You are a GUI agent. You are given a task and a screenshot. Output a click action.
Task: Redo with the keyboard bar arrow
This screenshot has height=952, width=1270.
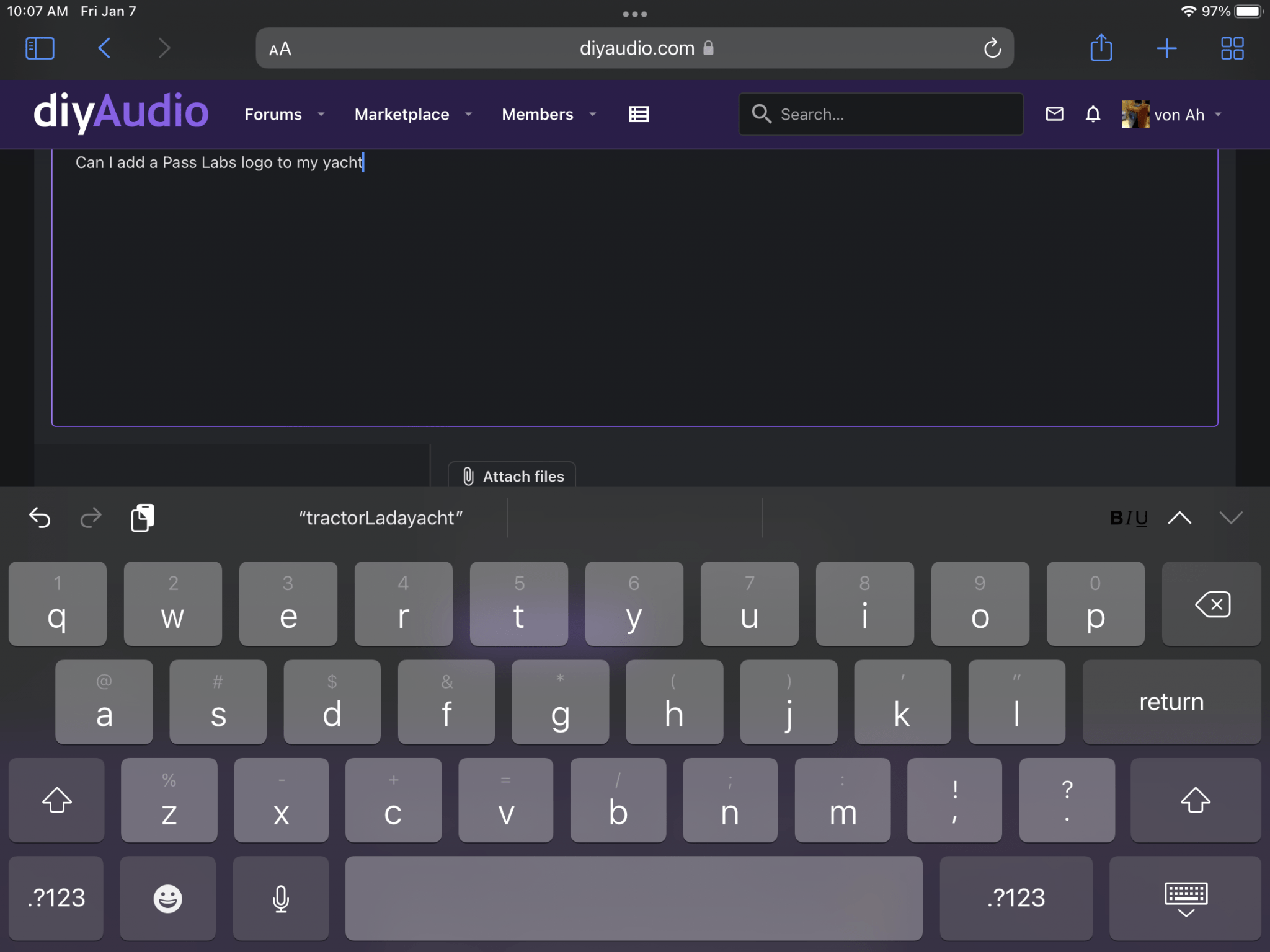(x=91, y=518)
